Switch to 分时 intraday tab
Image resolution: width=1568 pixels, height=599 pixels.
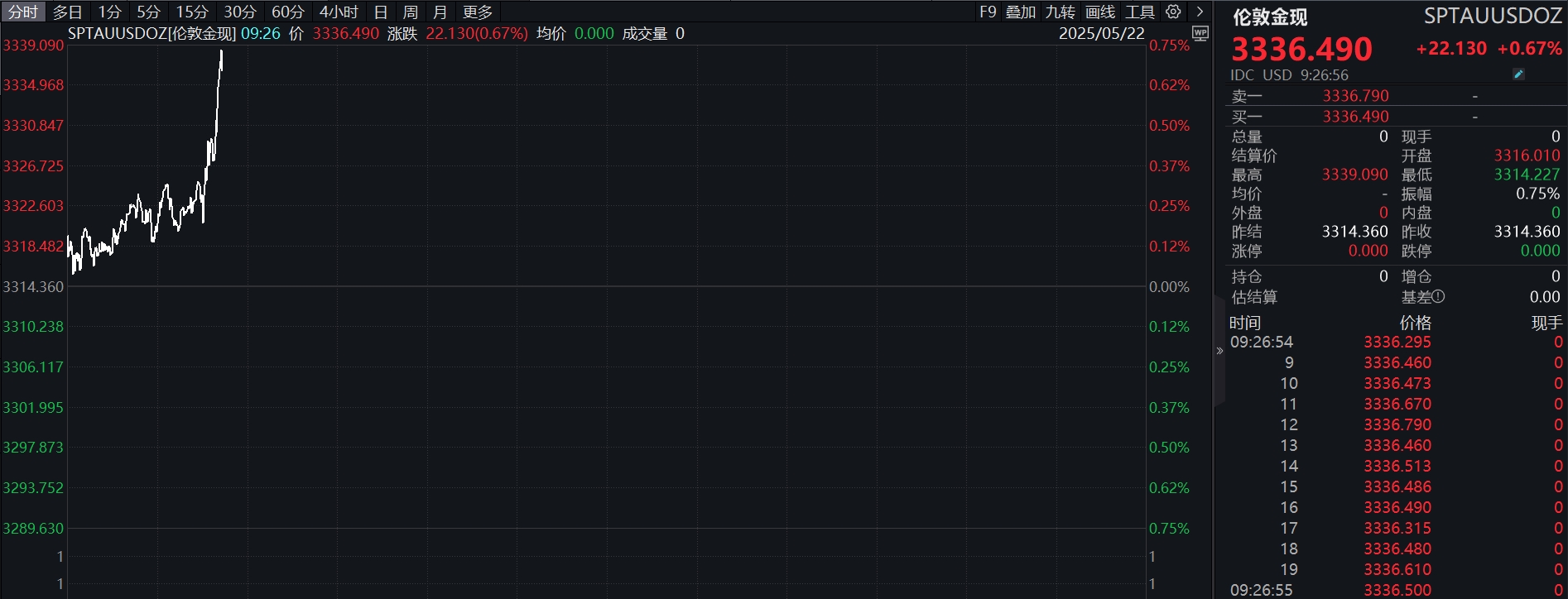[23, 12]
